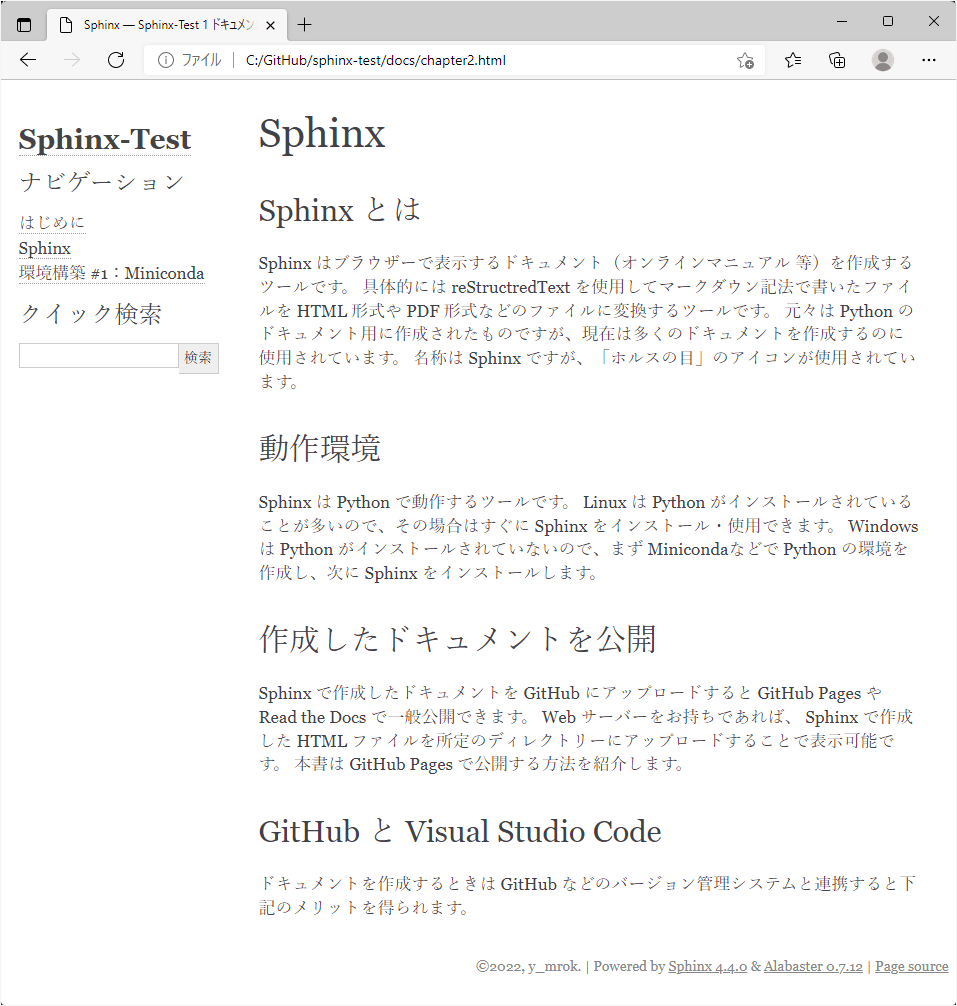The image size is (957, 1006).
Task: Click inside the browser address bar
Action: pos(400,60)
